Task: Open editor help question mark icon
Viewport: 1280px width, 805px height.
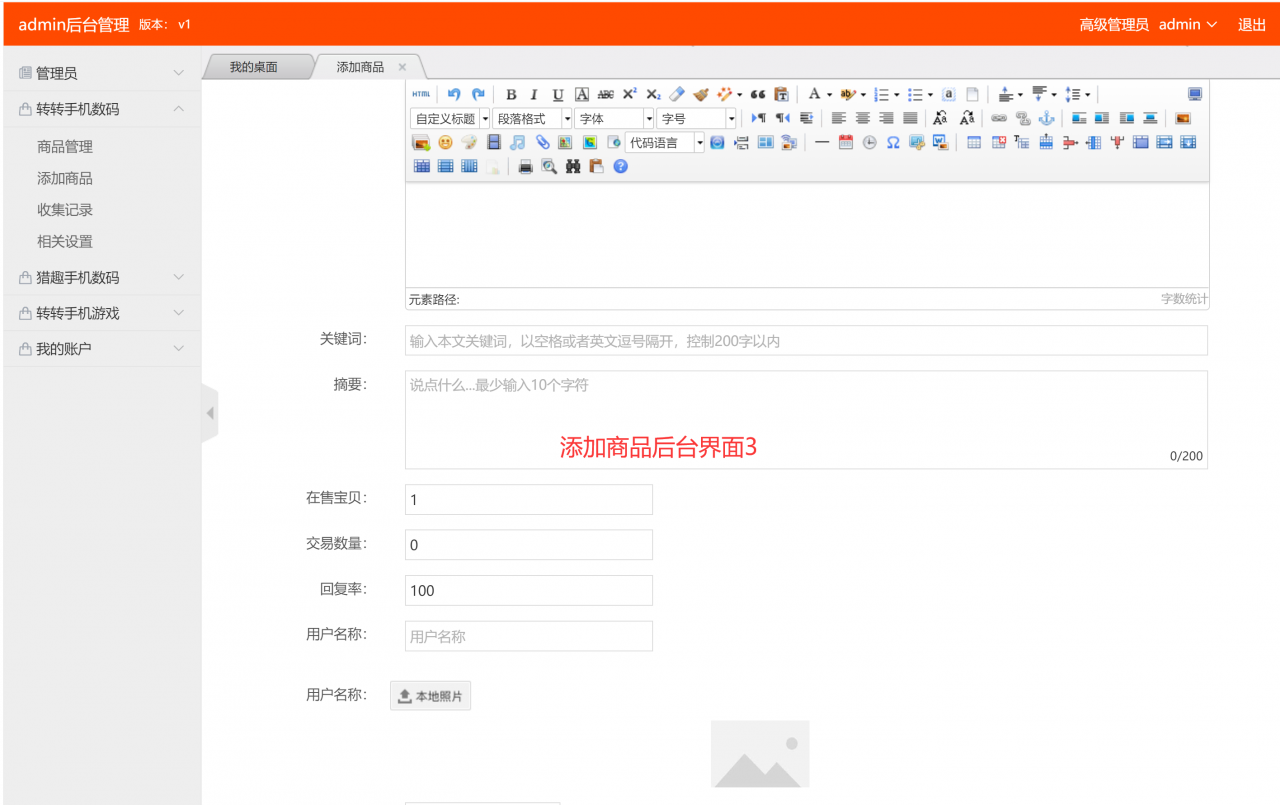Action: (x=620, y=167)
